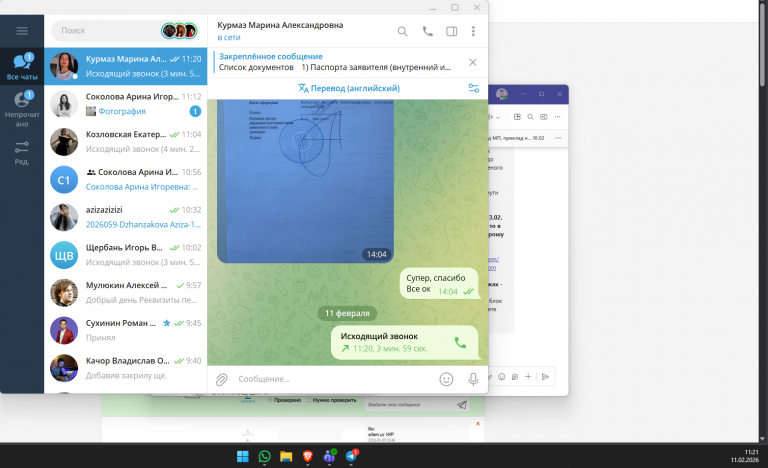Open File Explorer from the taskbar

(x=286, y=457)
